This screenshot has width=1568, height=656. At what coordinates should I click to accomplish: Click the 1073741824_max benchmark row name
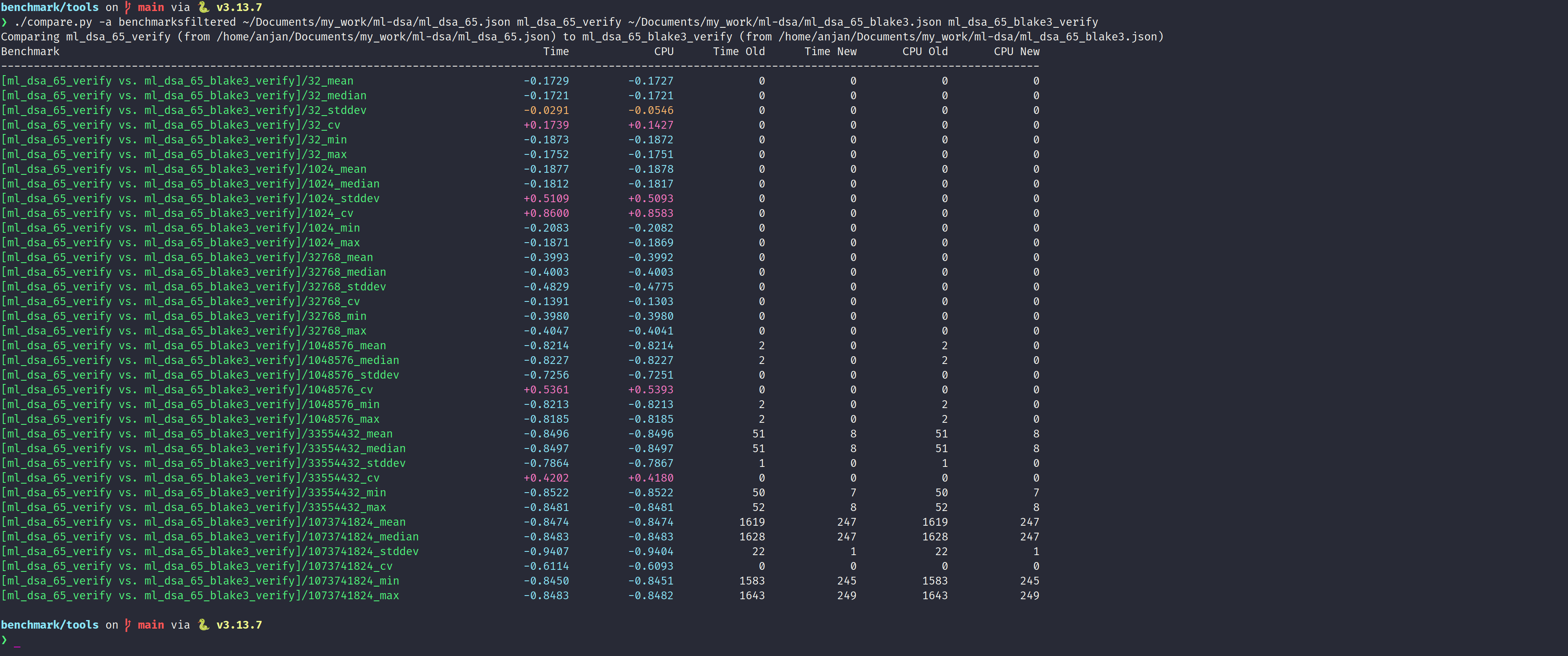200,596
